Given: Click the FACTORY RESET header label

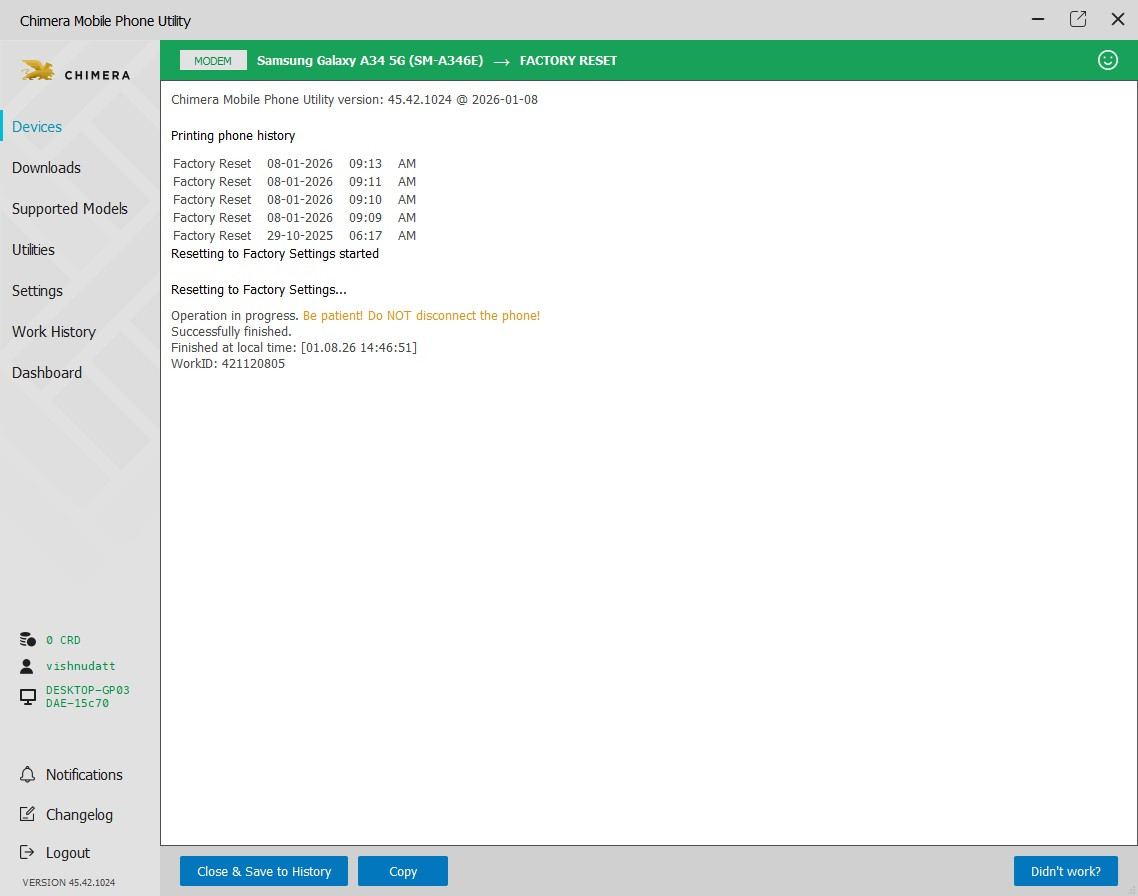Looking at the screenshot, I should pyautogui.click(x=568, y=61).
